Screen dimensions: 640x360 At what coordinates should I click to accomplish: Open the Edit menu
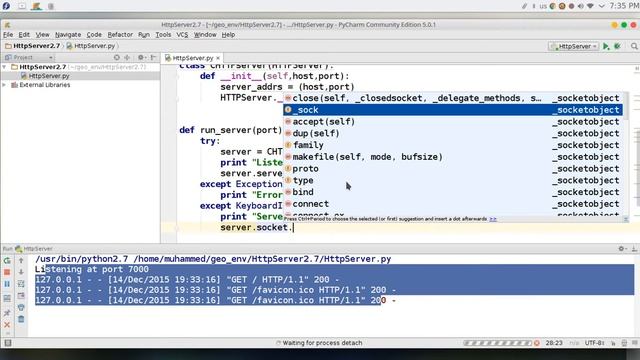pyautogui.click(x=24, y=35)
